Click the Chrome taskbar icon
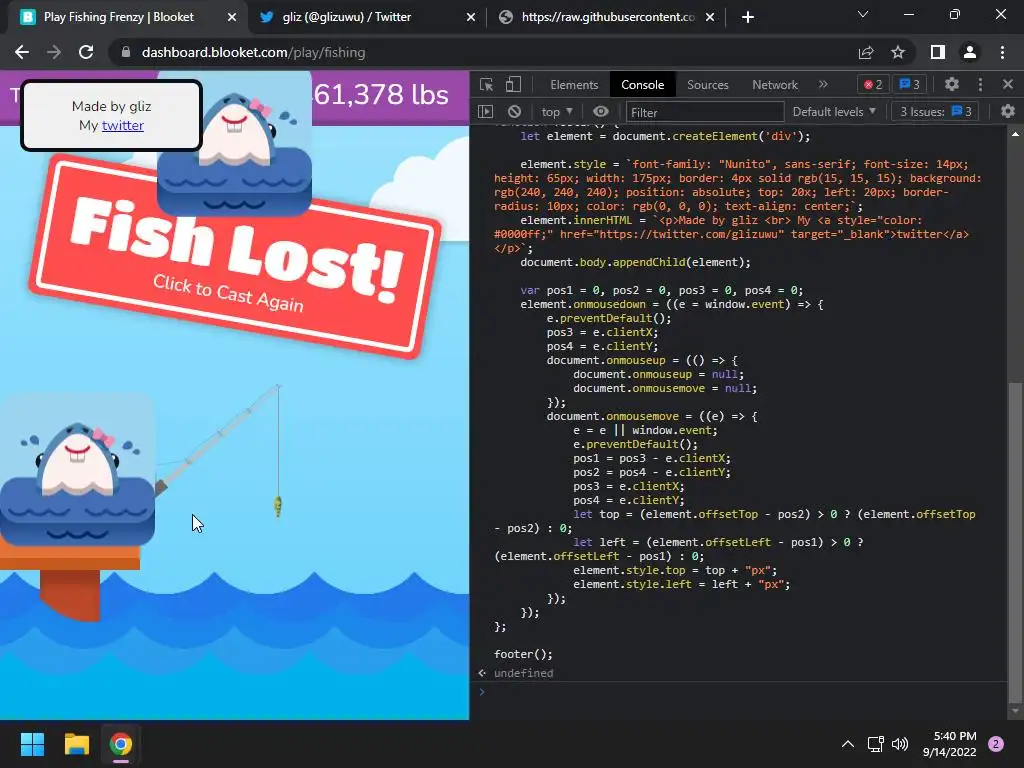 click(x=121, y=744)
